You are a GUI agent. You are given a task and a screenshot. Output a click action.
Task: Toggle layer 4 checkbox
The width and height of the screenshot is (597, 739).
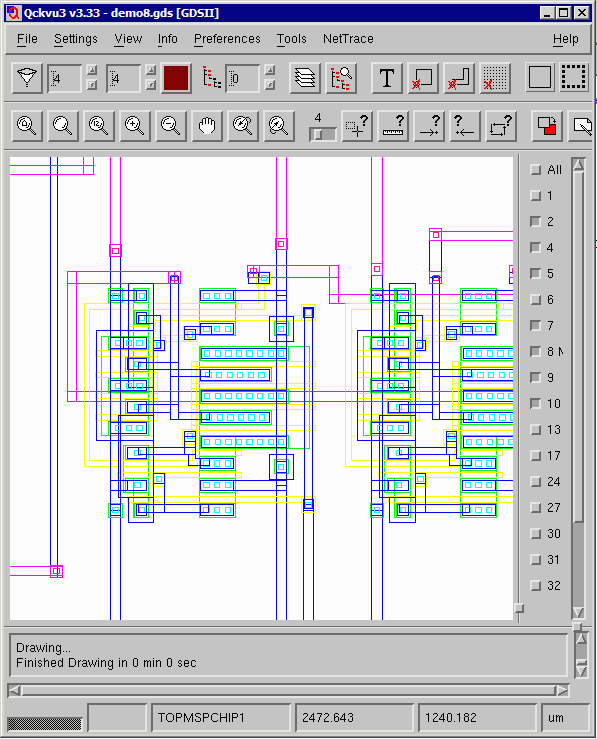pos(536,247)
